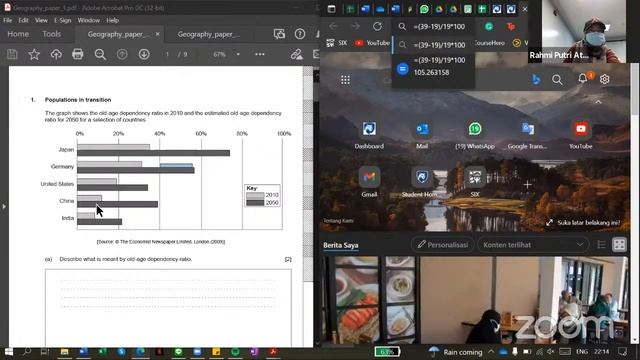This screenshot has height=360, width=640.
Task: Open the Help menu in Acrobat
Action: coord(112,20)
